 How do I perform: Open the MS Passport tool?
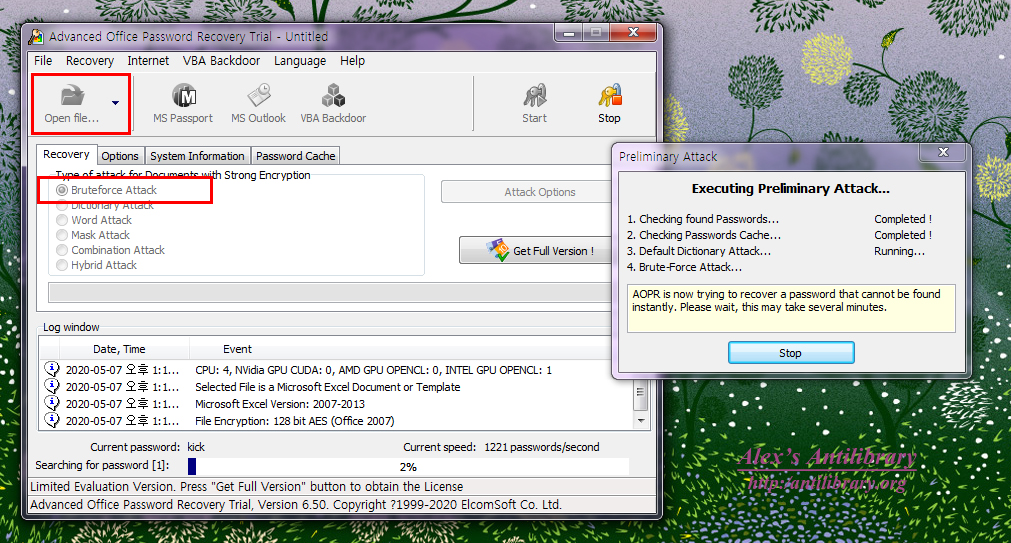click(183, 103)
